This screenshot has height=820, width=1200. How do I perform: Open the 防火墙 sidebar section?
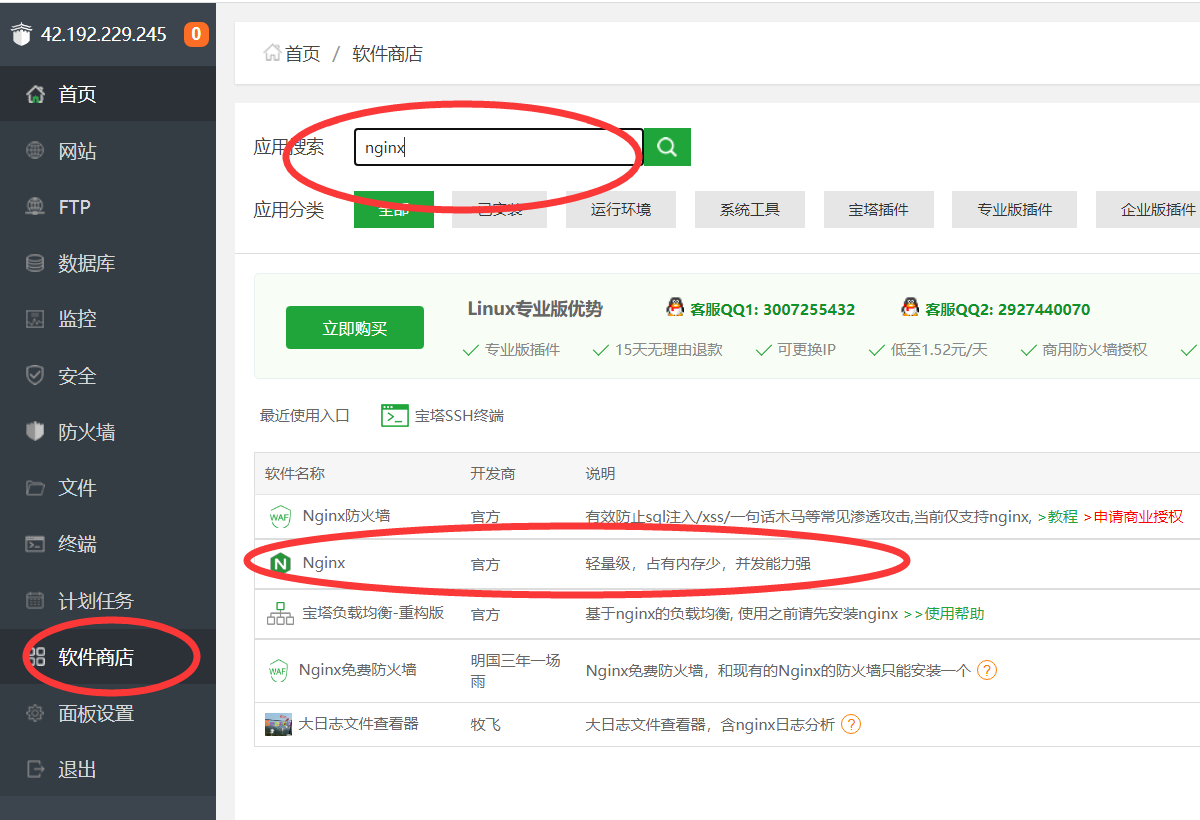tap(108, 432)
